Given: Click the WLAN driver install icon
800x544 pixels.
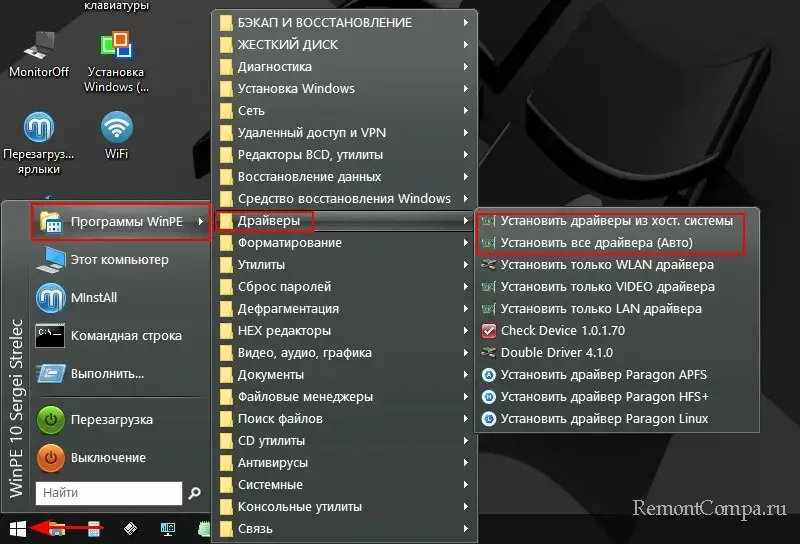Looking at the screenshot, I should click(x=489, y=265).
